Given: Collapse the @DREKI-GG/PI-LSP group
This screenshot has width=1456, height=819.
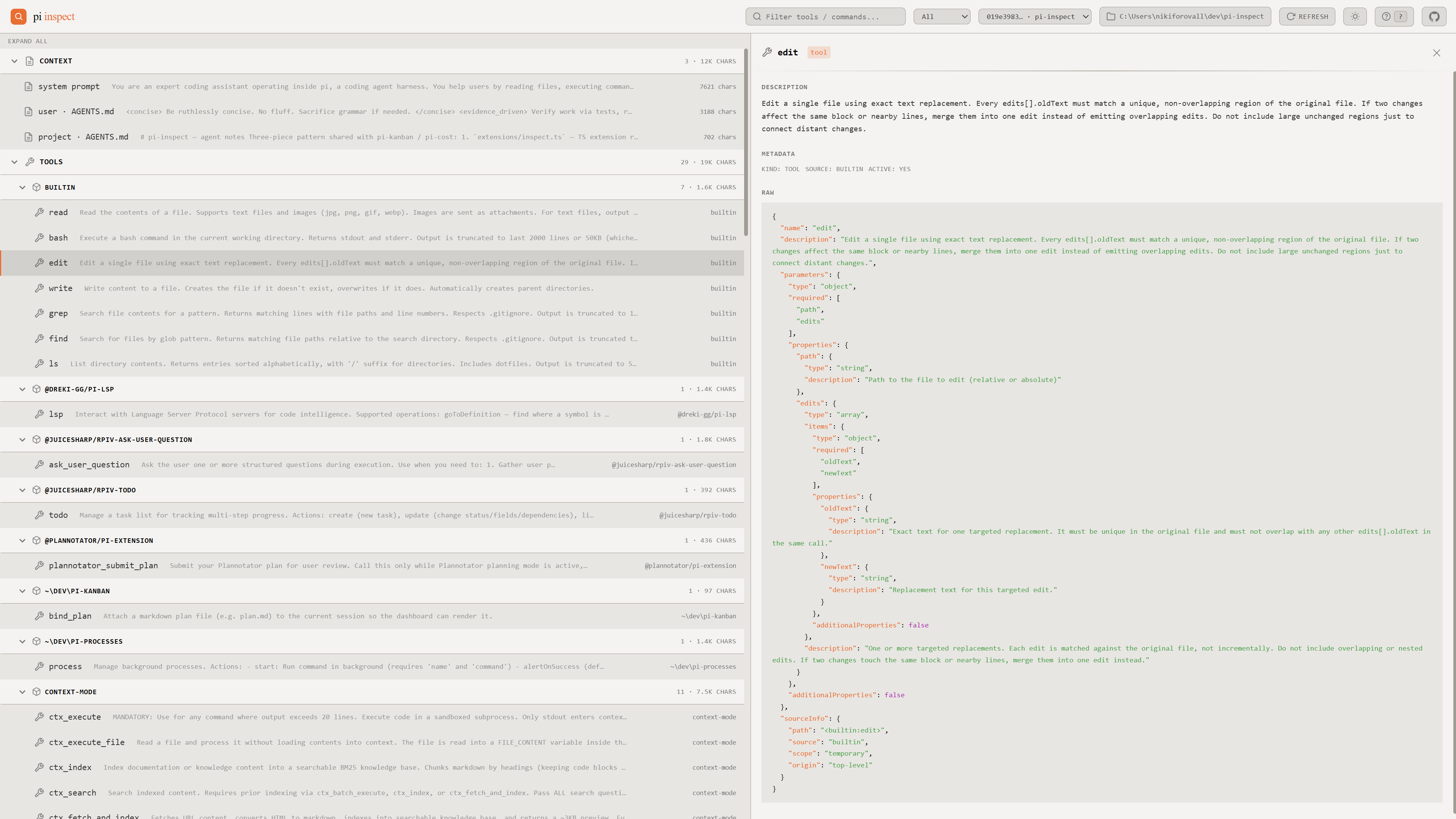Looking at the screenshot, I should 23,389.
